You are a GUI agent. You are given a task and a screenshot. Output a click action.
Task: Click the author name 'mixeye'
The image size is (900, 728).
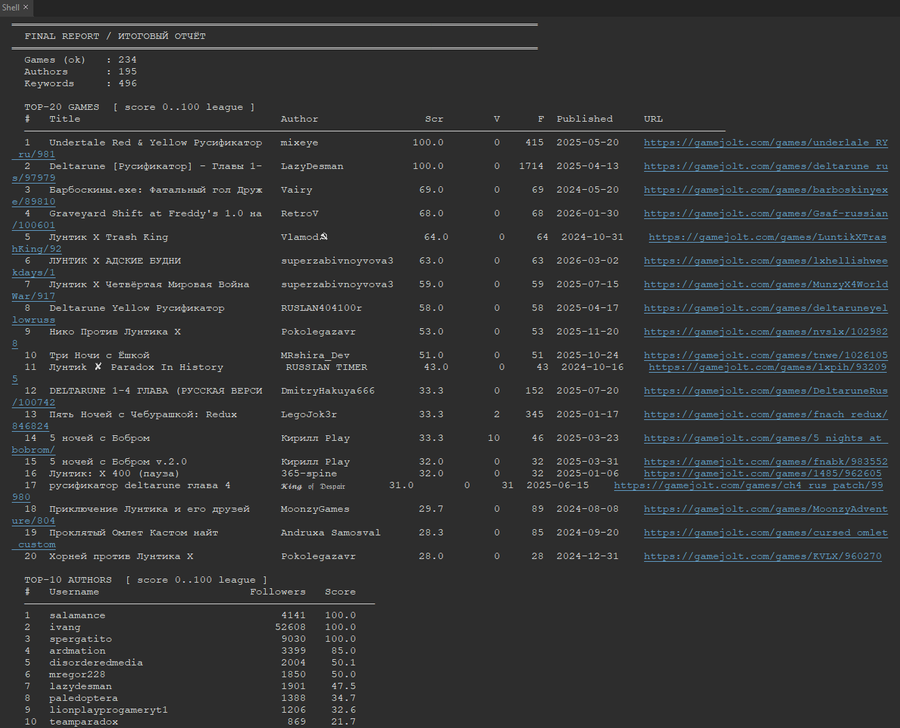[299, 142]
